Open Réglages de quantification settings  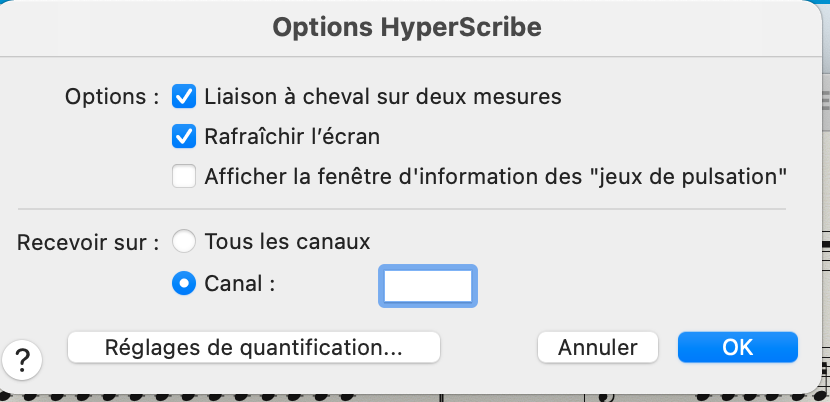click(x=253, y=347)
